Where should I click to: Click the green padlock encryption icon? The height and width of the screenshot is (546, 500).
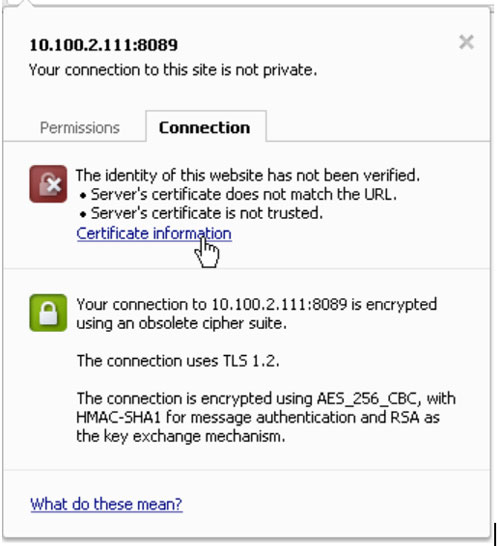point(48,313)
